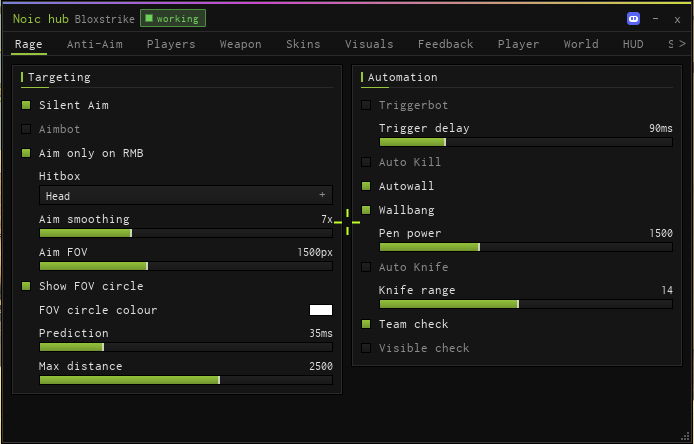Viewport: 694px width, 444px height.
Task: Enable the Auto Knife checkbox
Action: pyautogui.click(x=366, y=267)
